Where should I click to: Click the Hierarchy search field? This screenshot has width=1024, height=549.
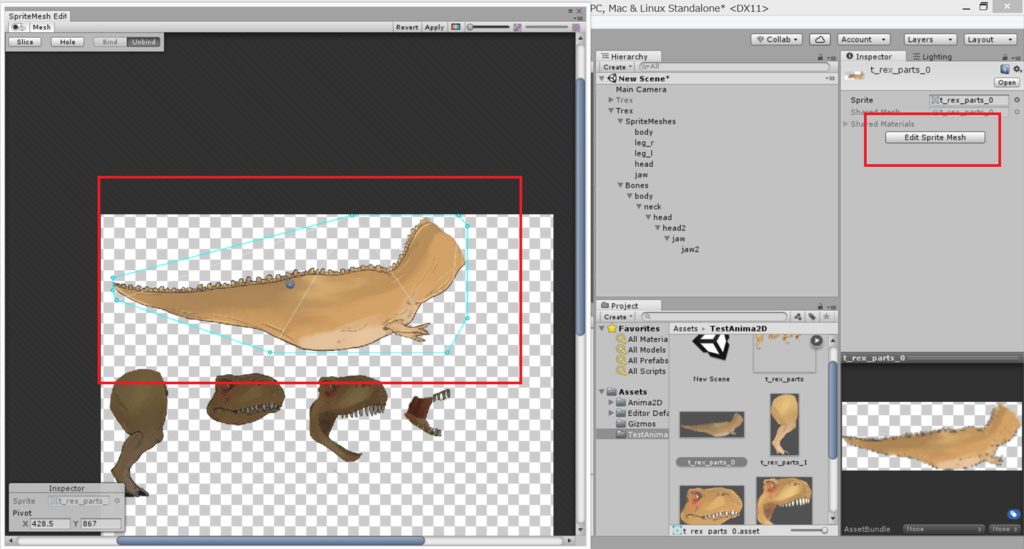[x=734, y=67]
